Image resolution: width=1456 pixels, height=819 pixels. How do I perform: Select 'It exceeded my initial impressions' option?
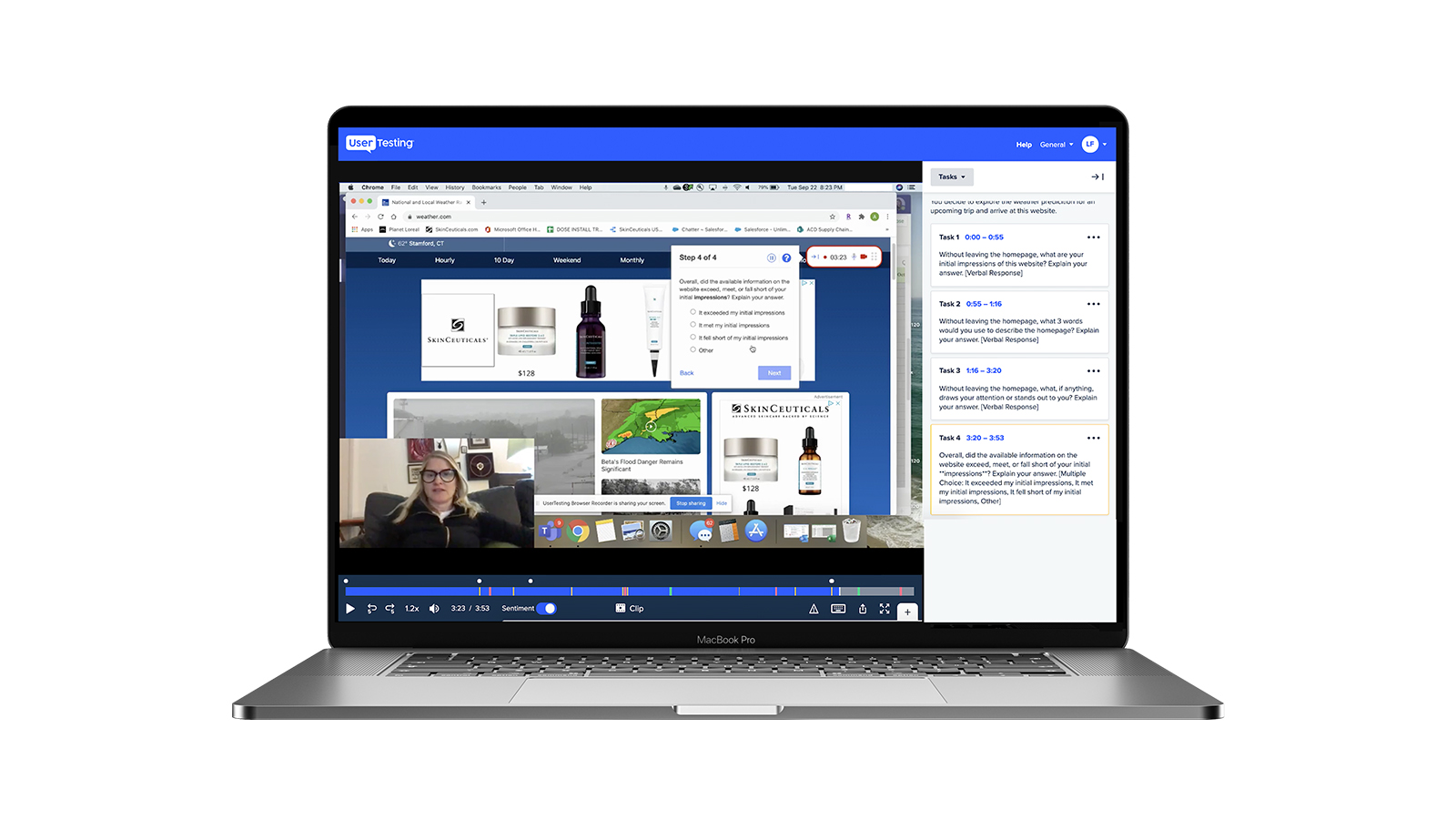tap(693, 312)
